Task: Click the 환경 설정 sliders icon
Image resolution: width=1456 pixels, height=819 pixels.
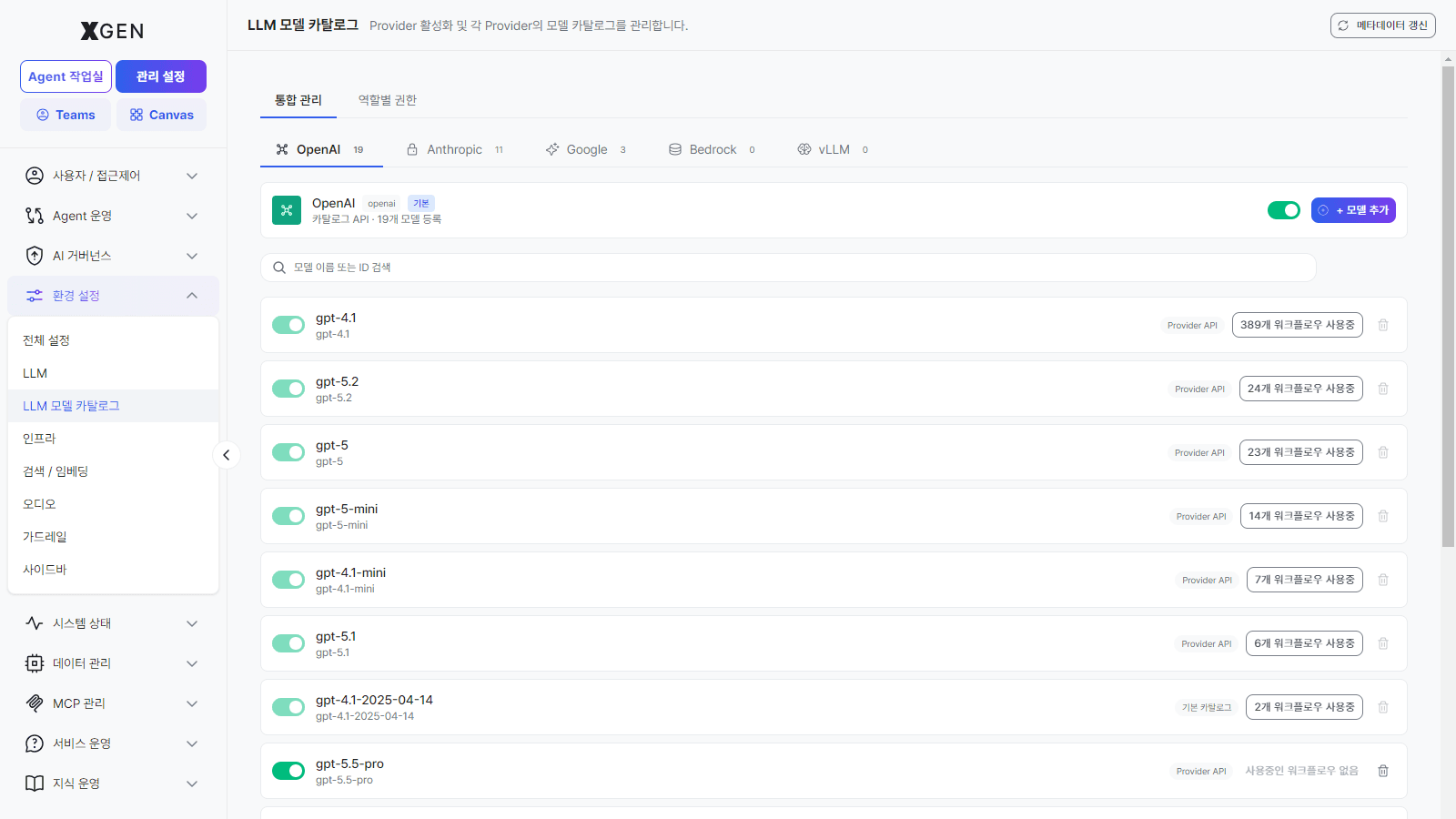Action: (35, 296)
